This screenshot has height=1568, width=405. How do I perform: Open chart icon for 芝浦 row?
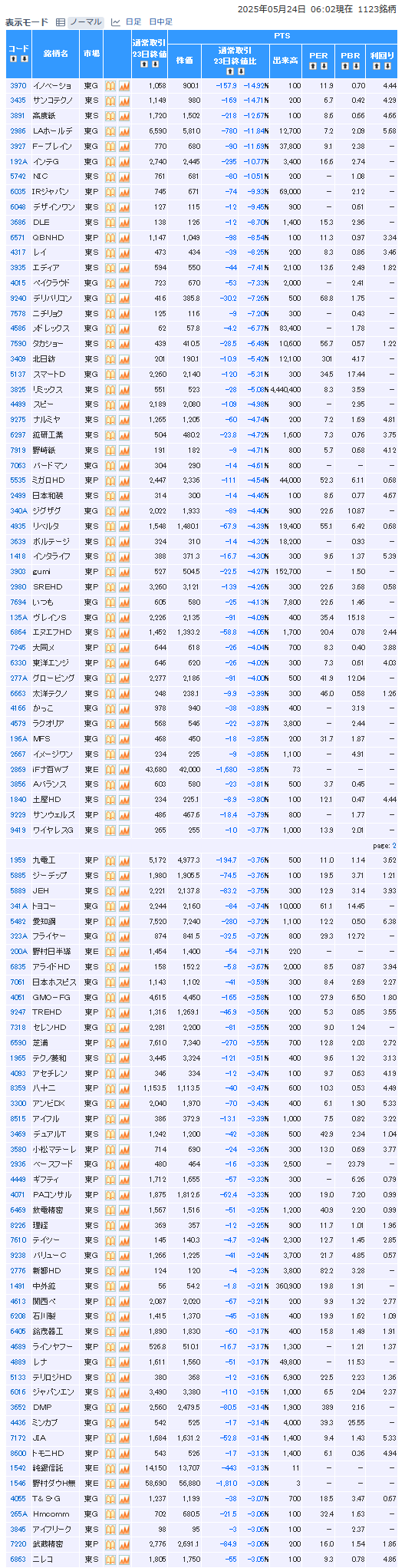click(x=123, y=1042)
